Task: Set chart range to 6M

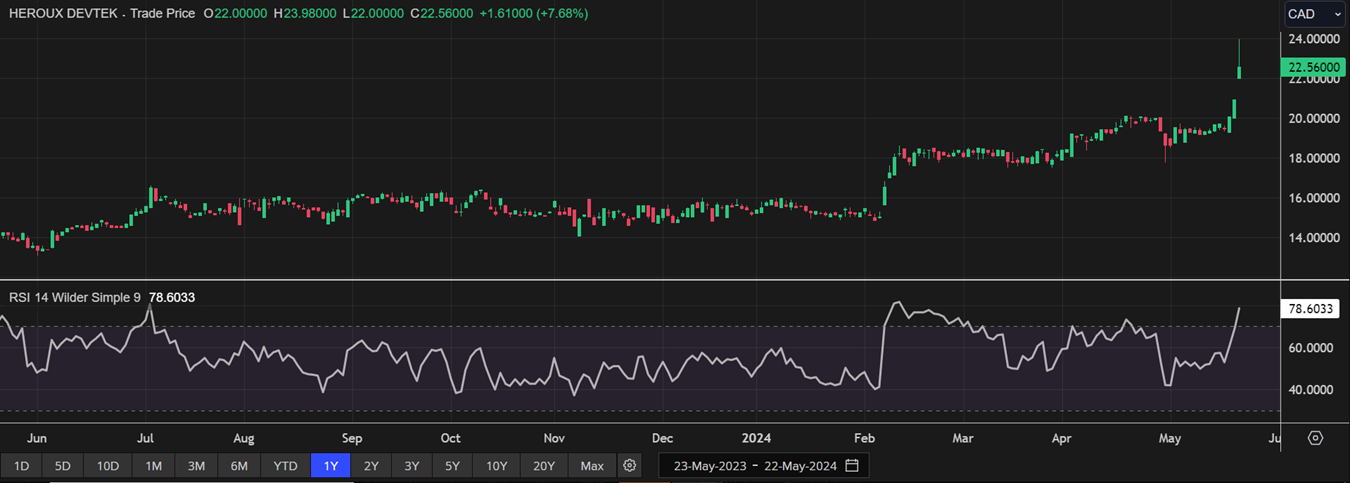Action: [239, 466]
